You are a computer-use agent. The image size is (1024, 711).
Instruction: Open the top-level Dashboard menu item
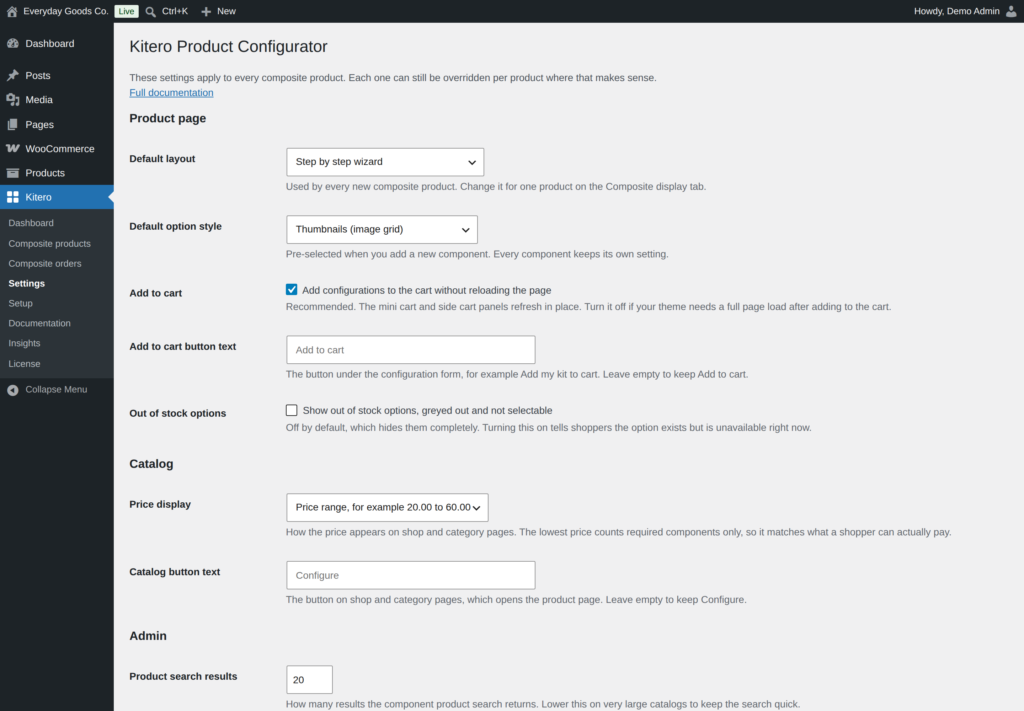point(57,43)
